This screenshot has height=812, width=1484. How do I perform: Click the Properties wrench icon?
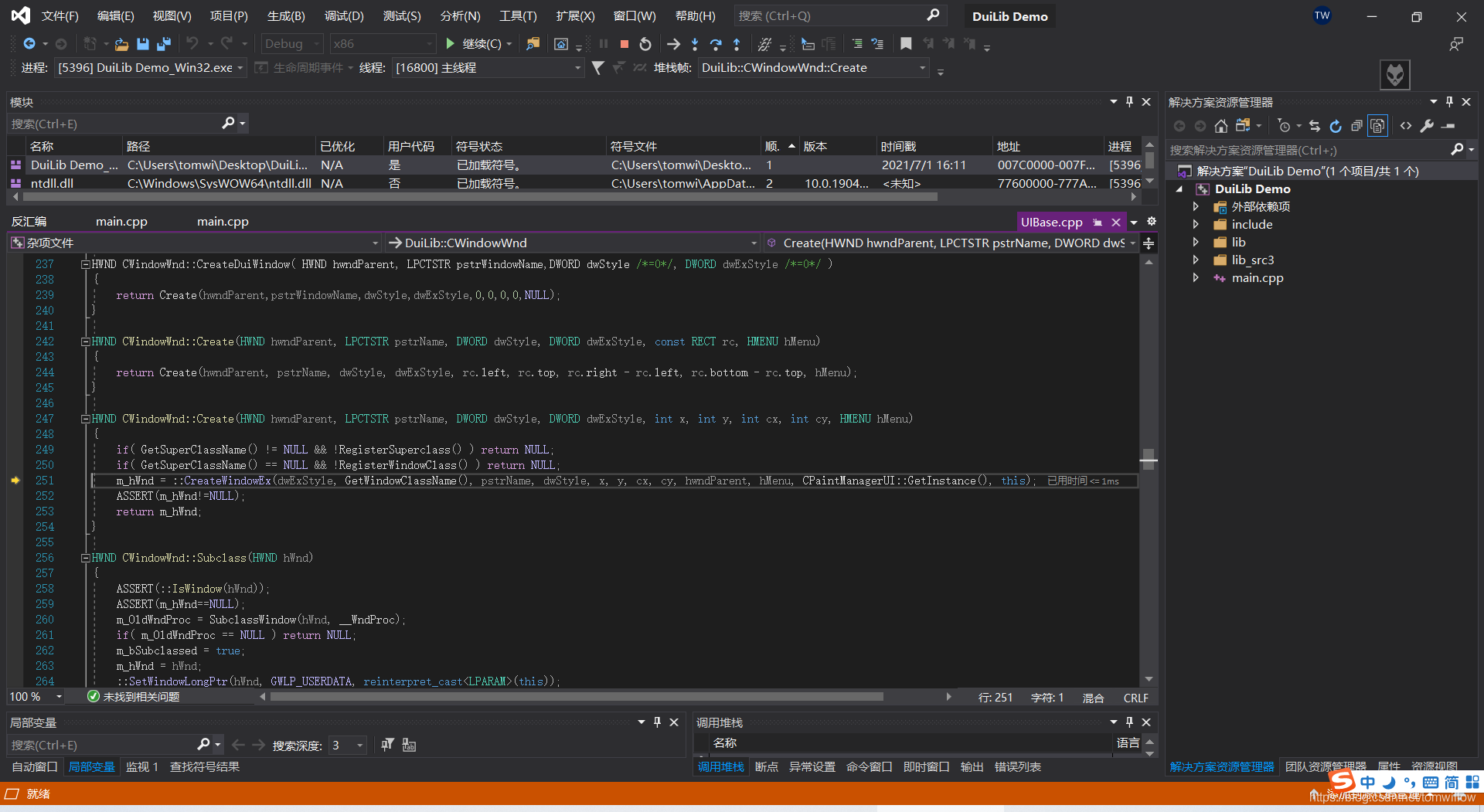click(x=1427, y=126)
